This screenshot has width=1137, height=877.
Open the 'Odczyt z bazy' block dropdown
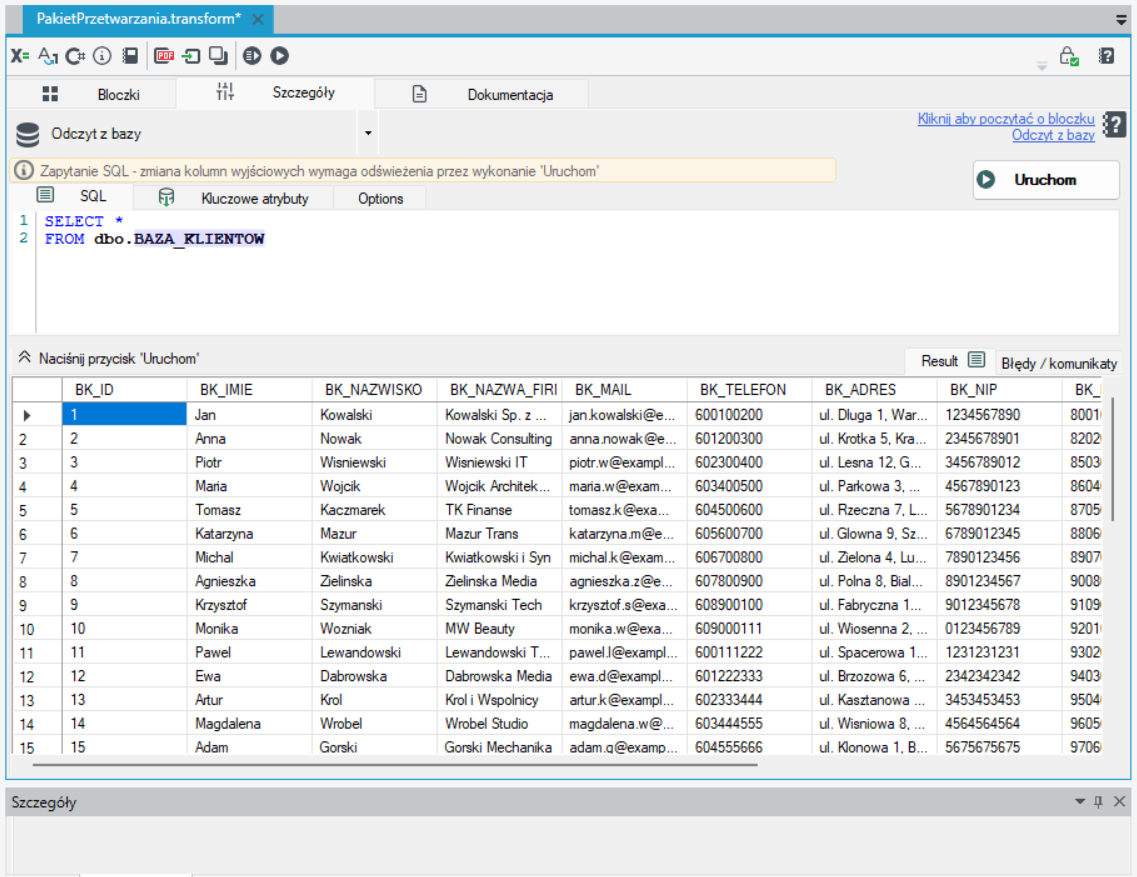pos(368,133)
